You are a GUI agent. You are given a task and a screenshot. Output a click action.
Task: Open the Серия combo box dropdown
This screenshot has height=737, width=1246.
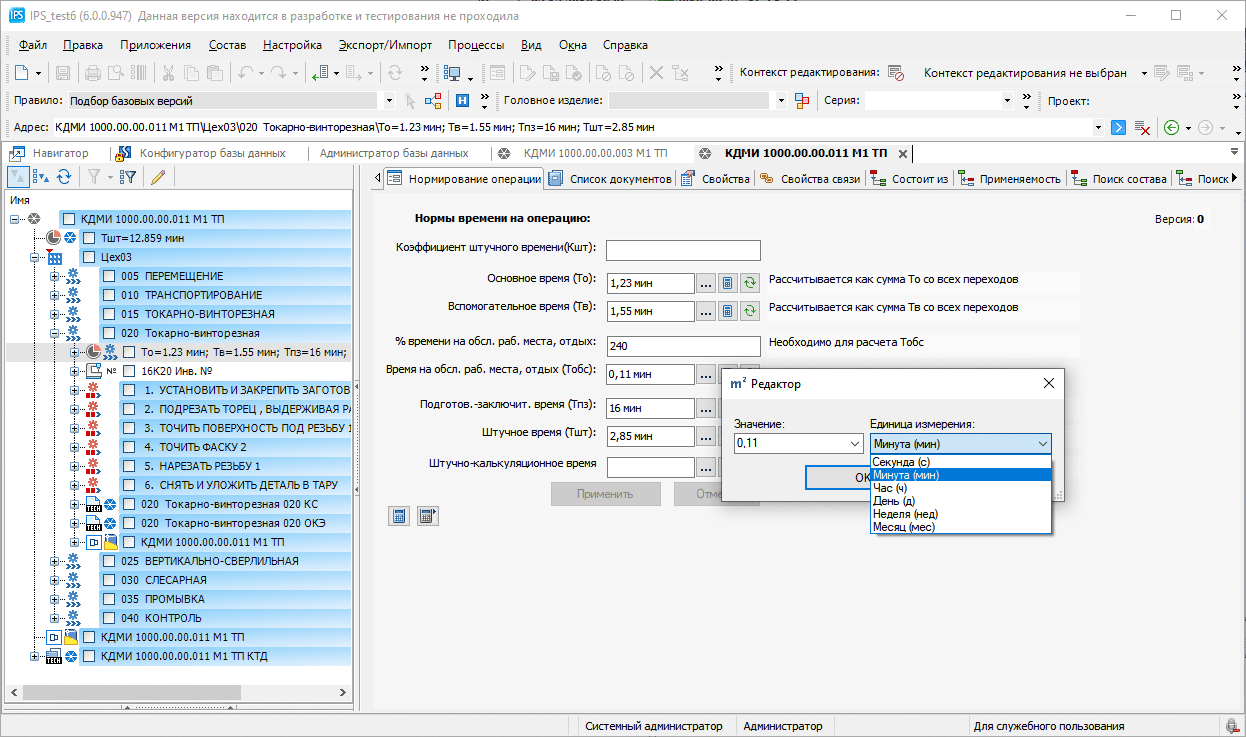click(x=1007, y=101)
